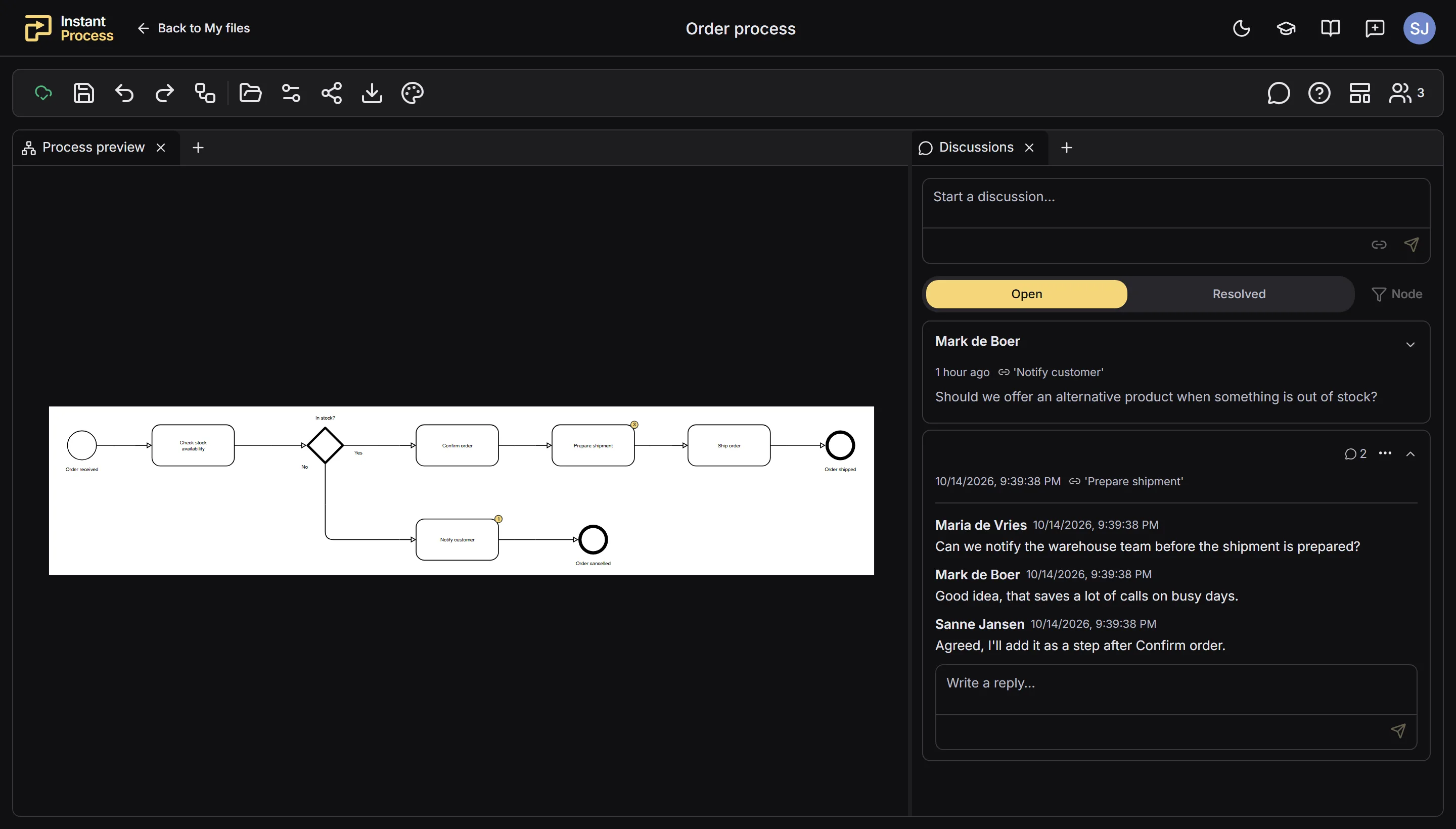Download the process via the download icon
The height and width of the screenshot is (829, 1456).
coord(372,93)
